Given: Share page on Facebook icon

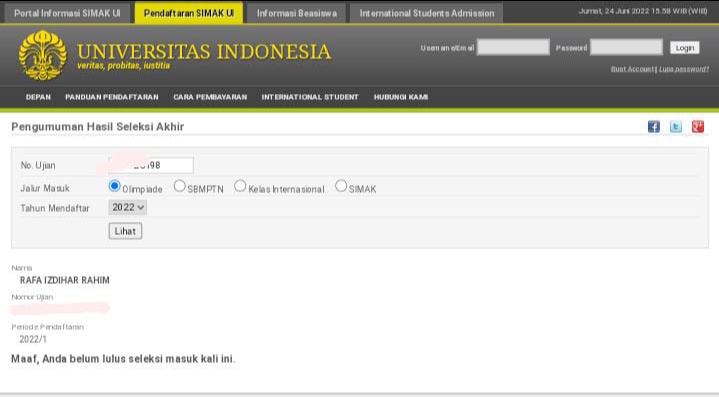Looking at the screenshot, I should pos(653,127).
